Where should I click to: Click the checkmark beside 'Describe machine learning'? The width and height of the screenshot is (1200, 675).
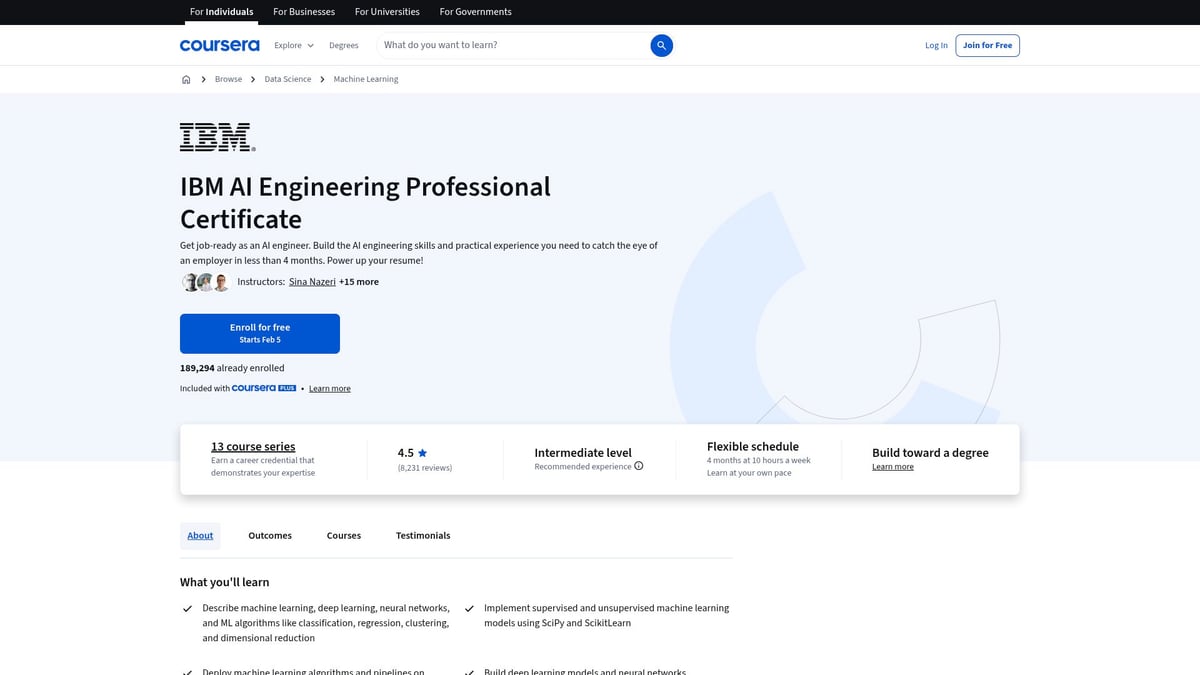[187, 608]
